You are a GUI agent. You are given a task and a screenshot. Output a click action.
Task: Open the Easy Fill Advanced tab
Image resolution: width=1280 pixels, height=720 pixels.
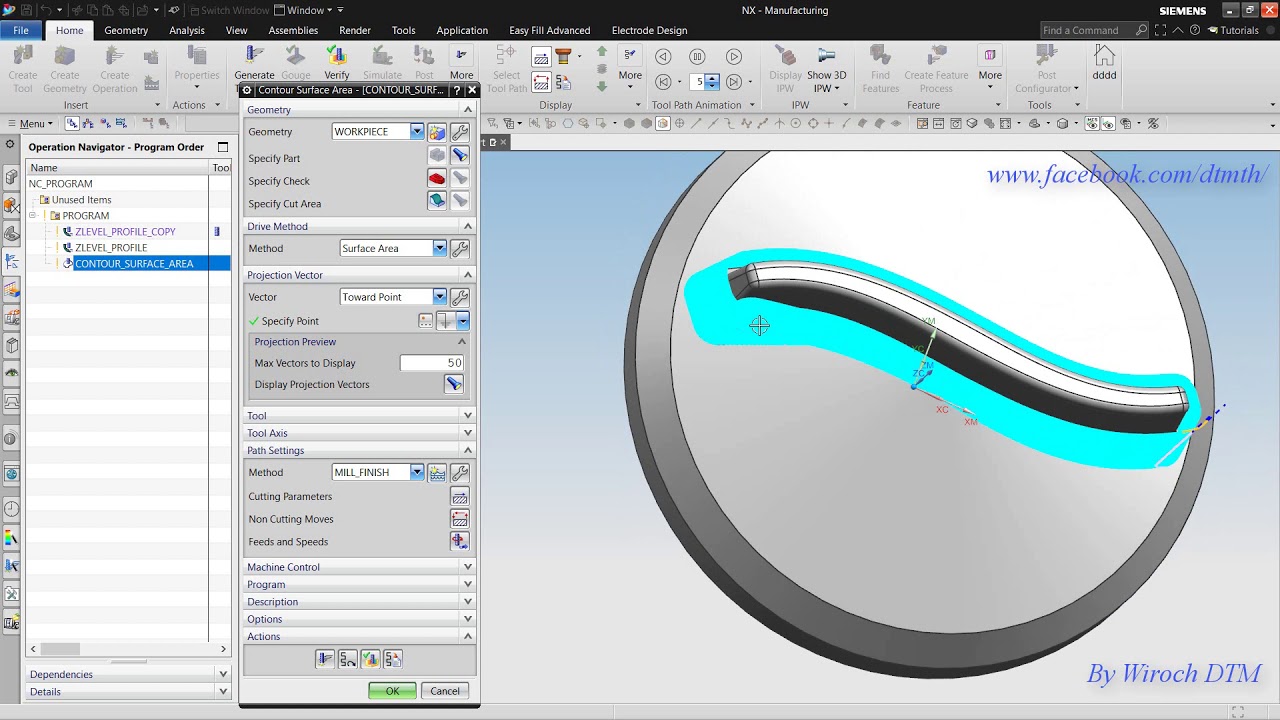pos(549,30)
